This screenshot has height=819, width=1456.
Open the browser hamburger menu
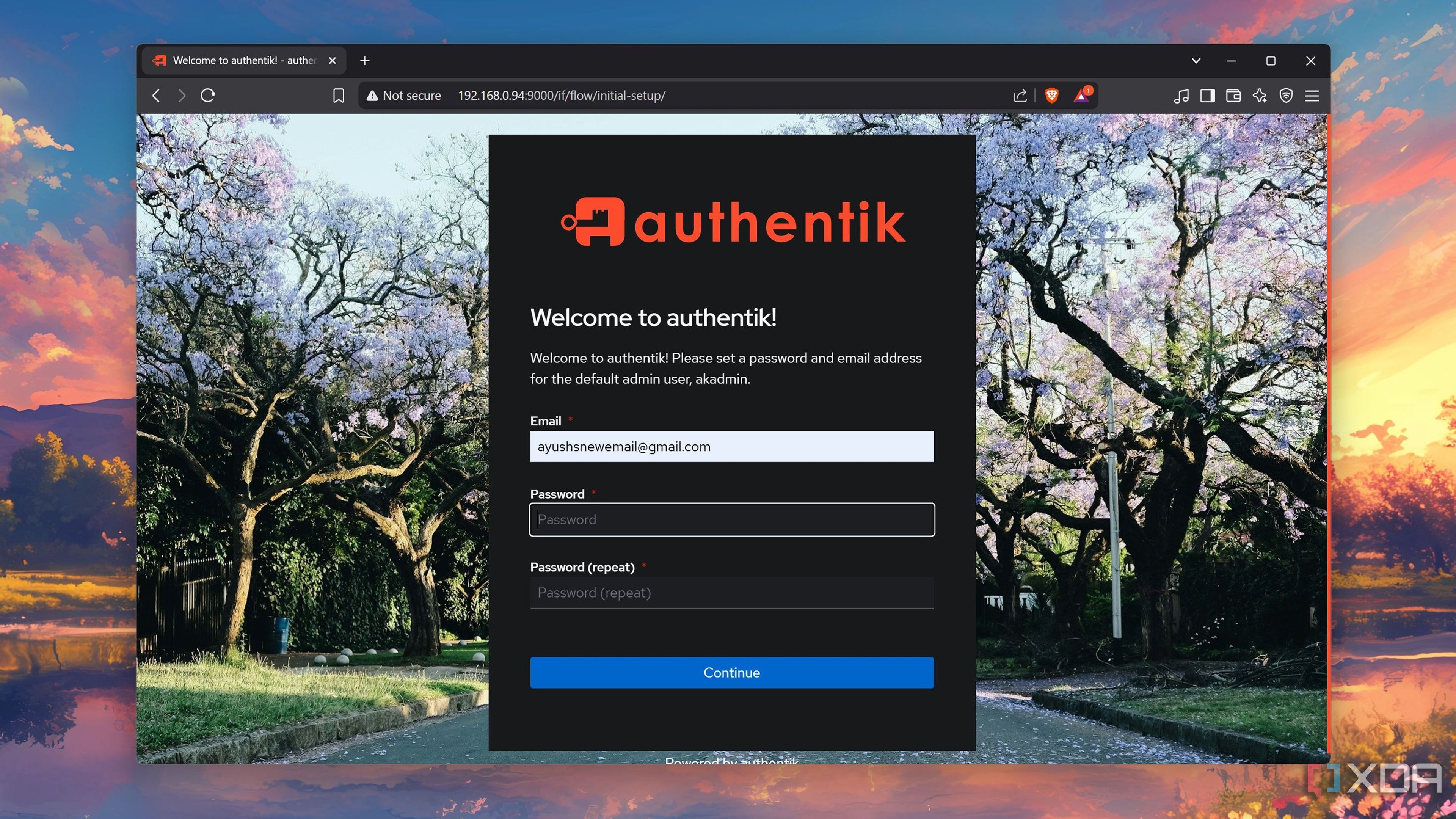pos(1312,96)
